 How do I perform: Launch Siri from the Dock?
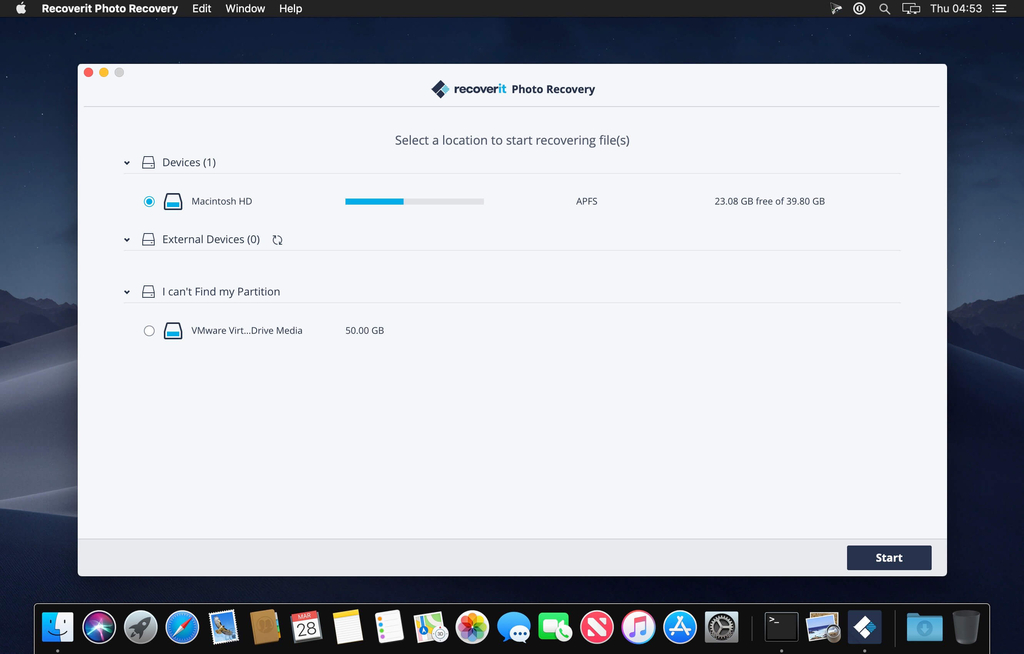click(99, 627)
